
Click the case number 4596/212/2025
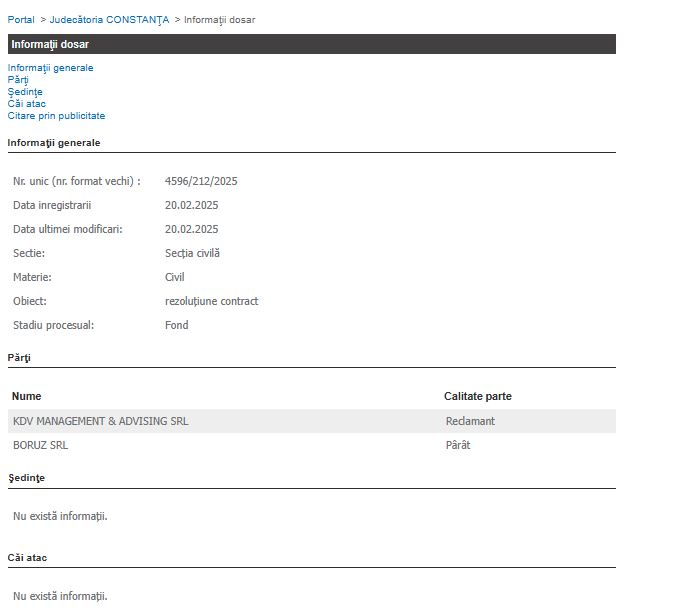click(x=201, y=181)
